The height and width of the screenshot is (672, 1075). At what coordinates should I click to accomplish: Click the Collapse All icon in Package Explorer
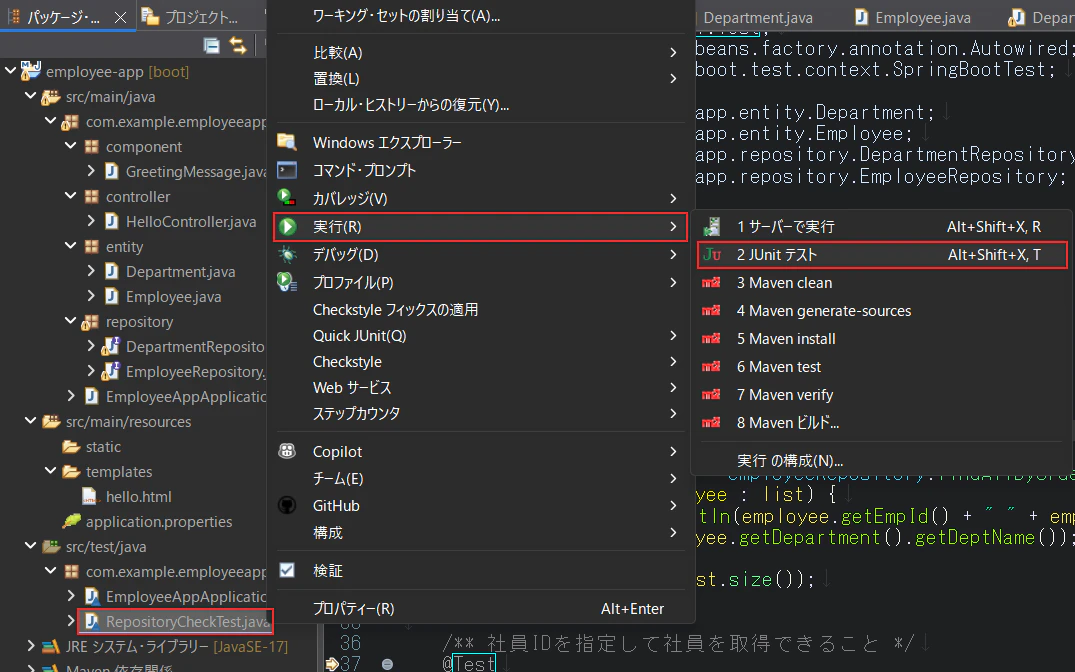pos(212,46)
